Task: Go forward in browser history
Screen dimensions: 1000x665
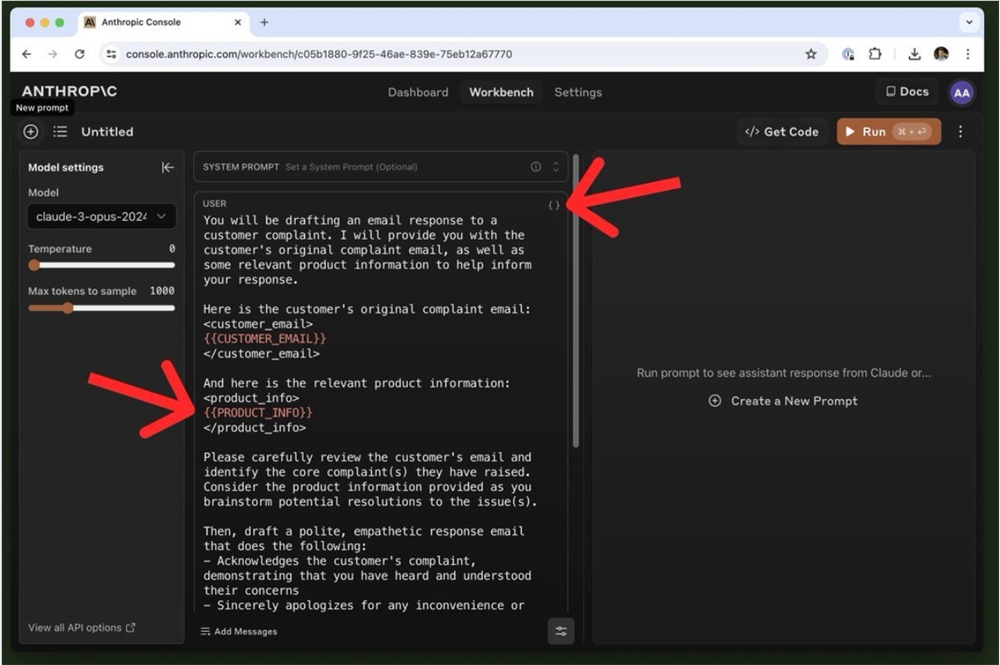Action: tap(52, 54)
